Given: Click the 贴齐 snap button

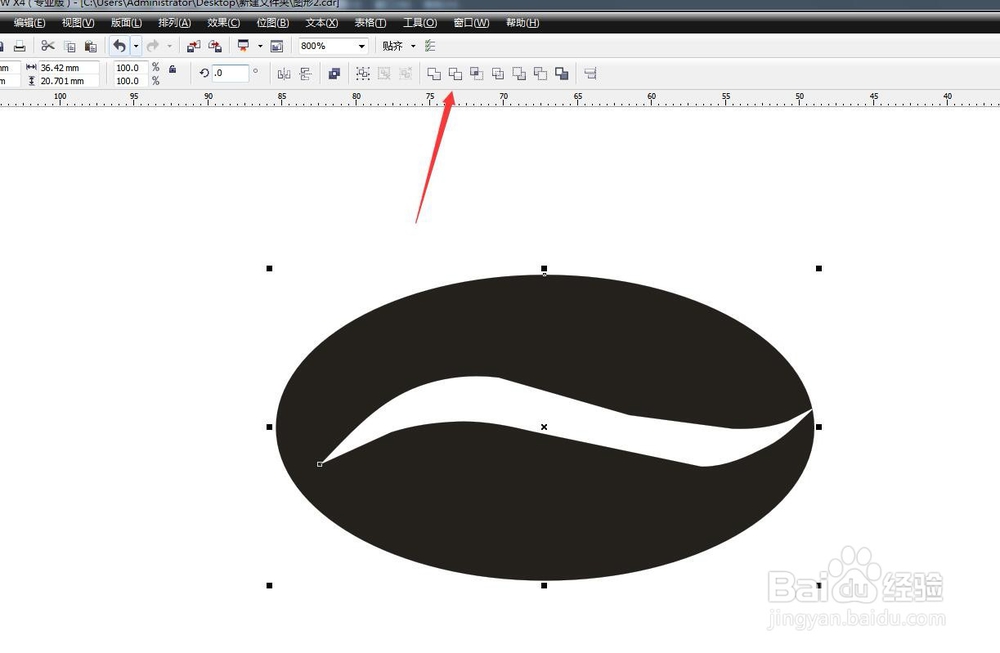Looking at the screenshot, I should [392, 46].
